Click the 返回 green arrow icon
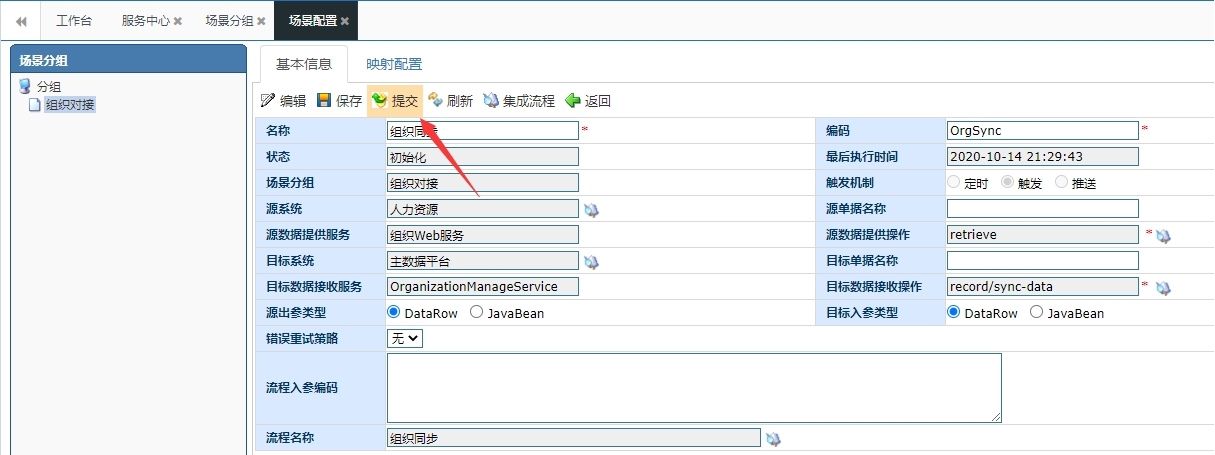Viewport: 1215px width, 455px height. click(573, 100)
